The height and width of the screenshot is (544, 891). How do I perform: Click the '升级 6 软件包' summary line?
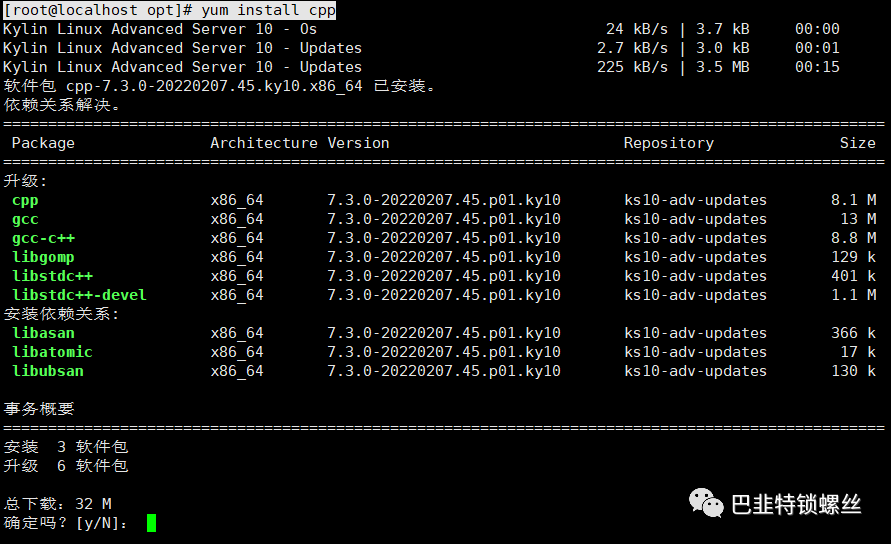pos(65,466)
